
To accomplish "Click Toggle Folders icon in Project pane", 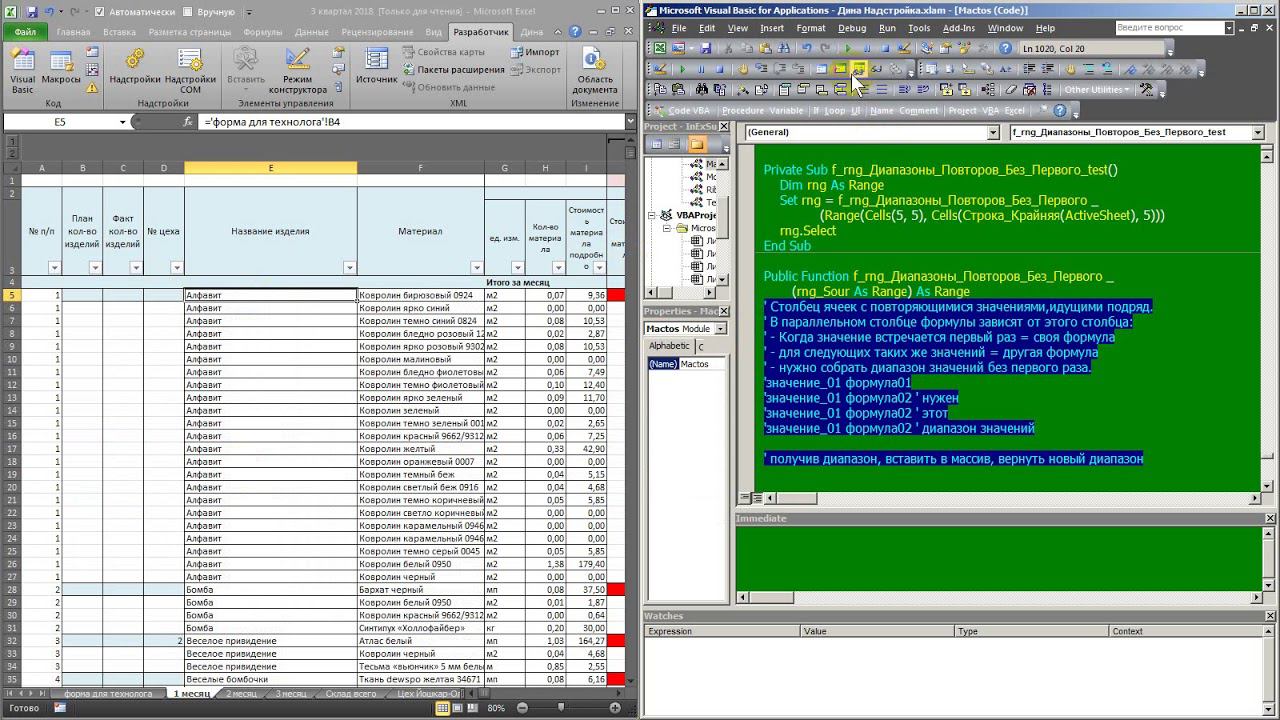I will pyautogui.click(x=697, y=144).
